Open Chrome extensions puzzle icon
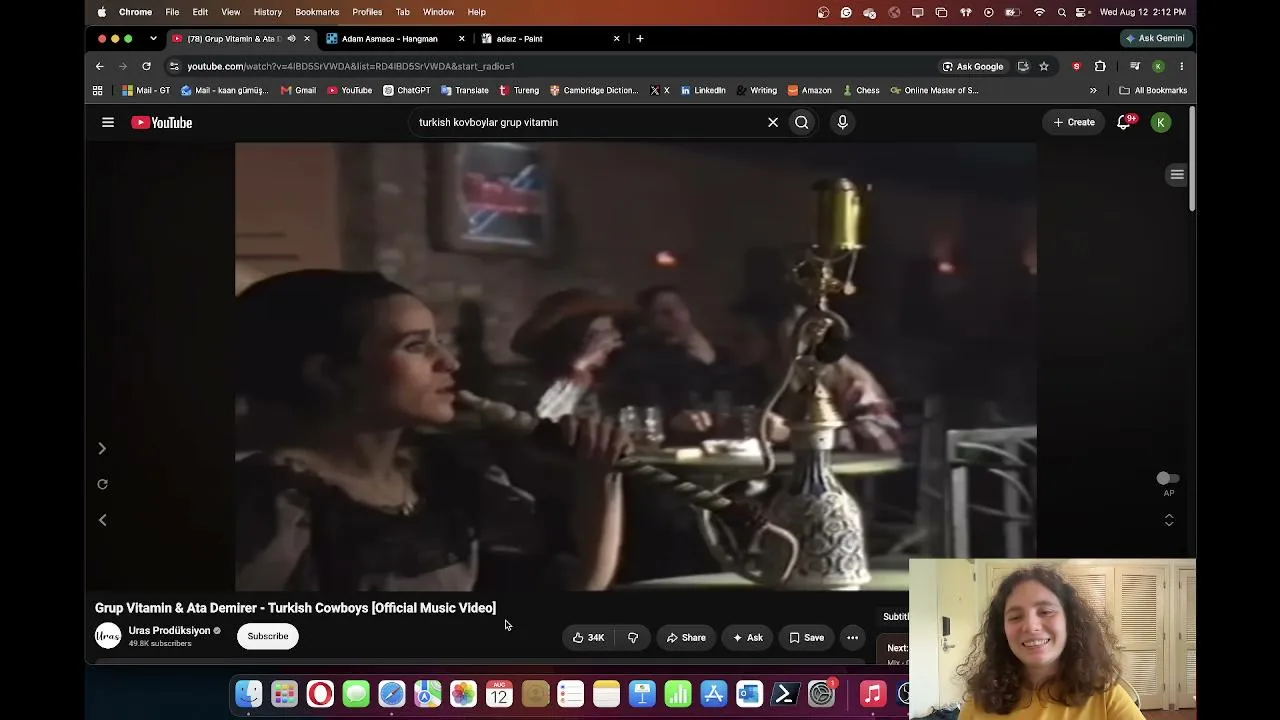The image size is (1280, 720). pos(1100,66)
